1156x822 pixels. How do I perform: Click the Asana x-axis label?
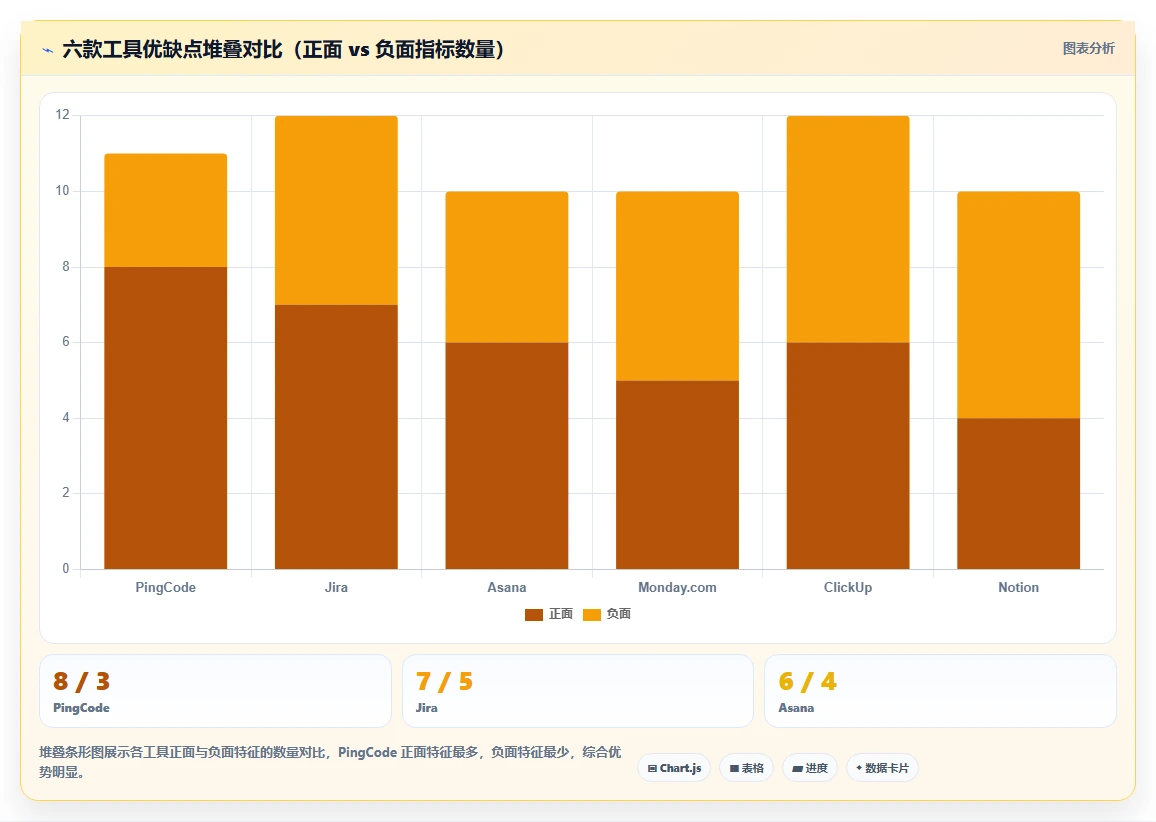coord(506,588)
